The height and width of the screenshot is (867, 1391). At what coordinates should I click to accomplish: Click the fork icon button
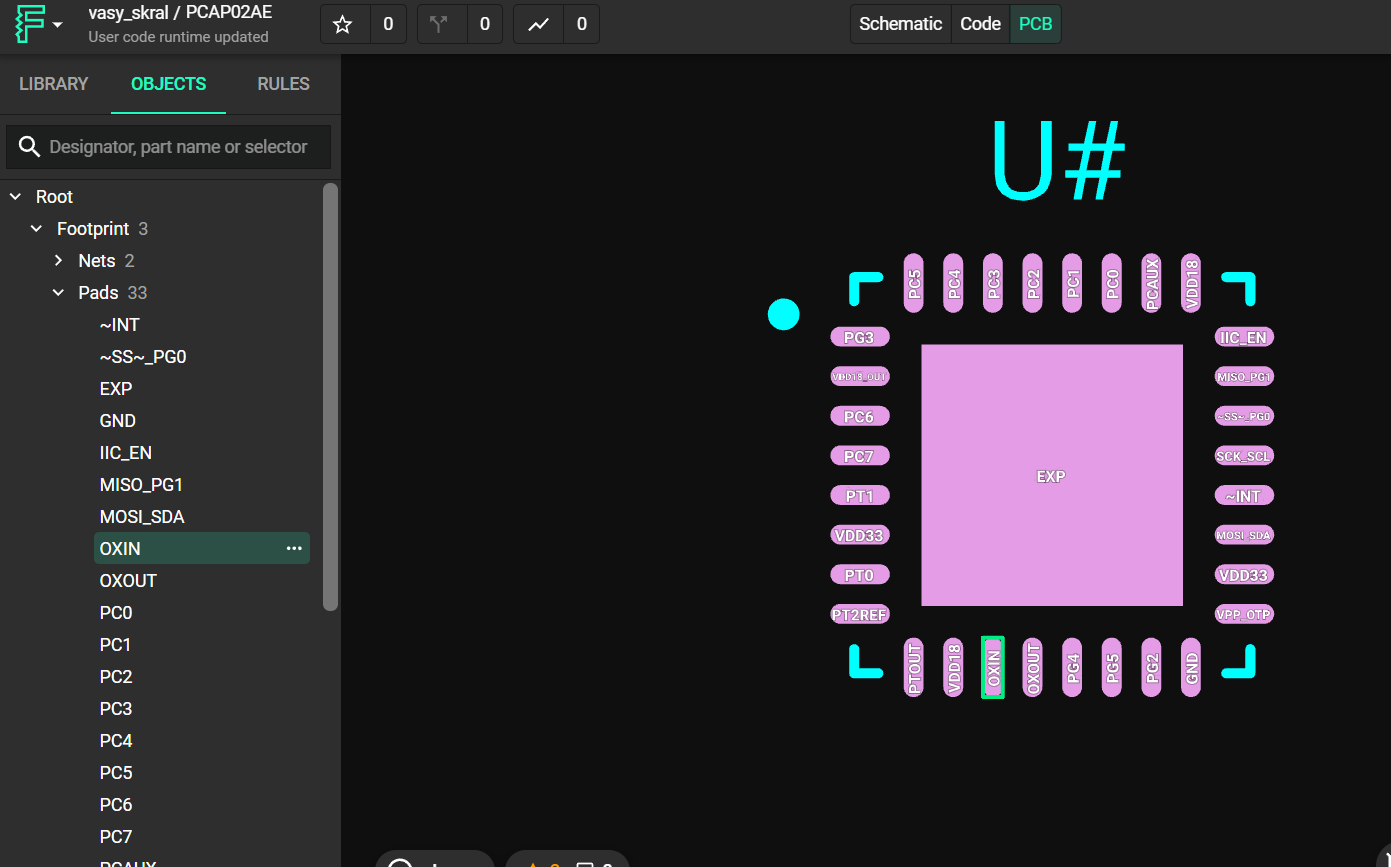pos(439,24)
